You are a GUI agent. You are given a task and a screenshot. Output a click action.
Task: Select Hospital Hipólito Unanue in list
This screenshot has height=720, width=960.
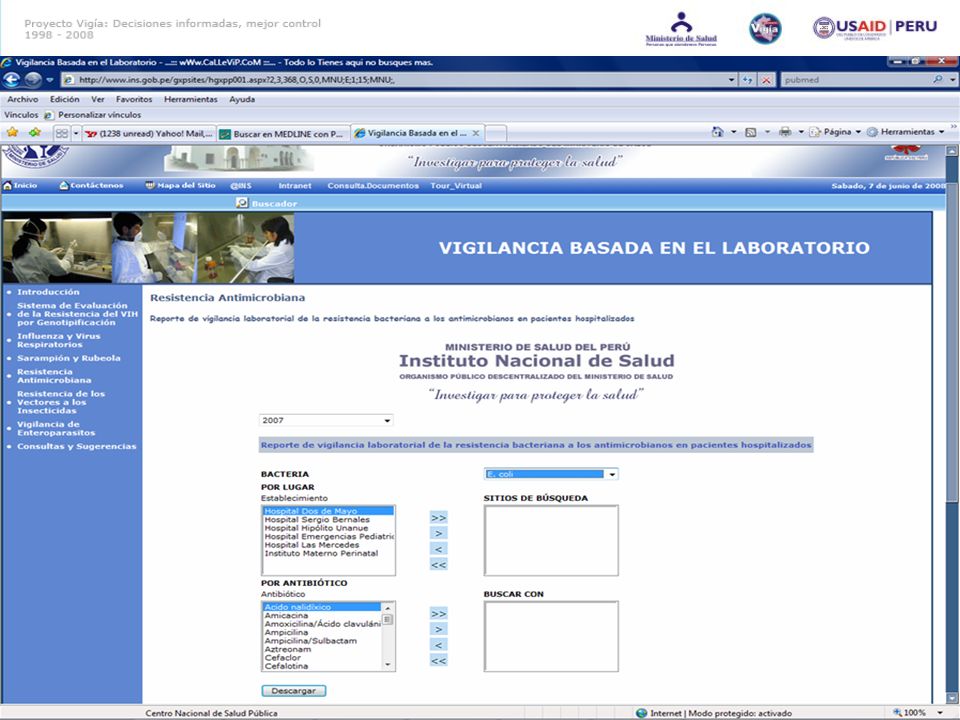317,528
